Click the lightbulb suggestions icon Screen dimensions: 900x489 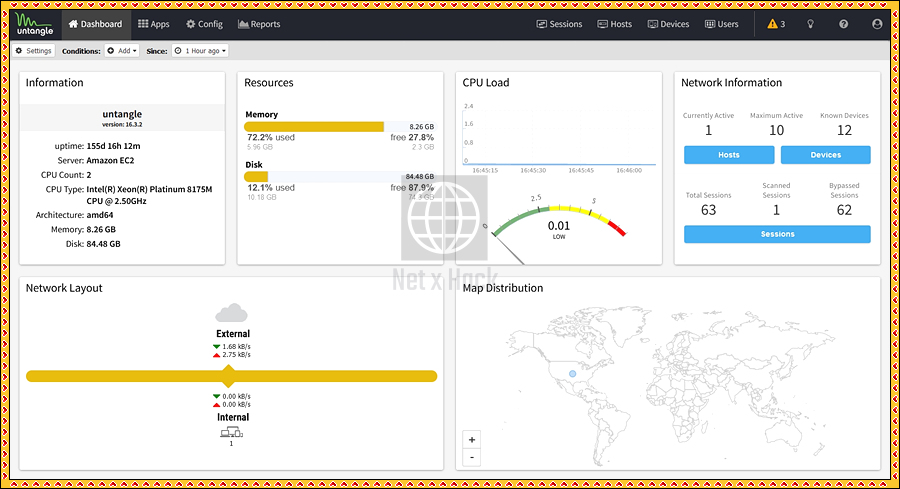click(x=810, y=24)
